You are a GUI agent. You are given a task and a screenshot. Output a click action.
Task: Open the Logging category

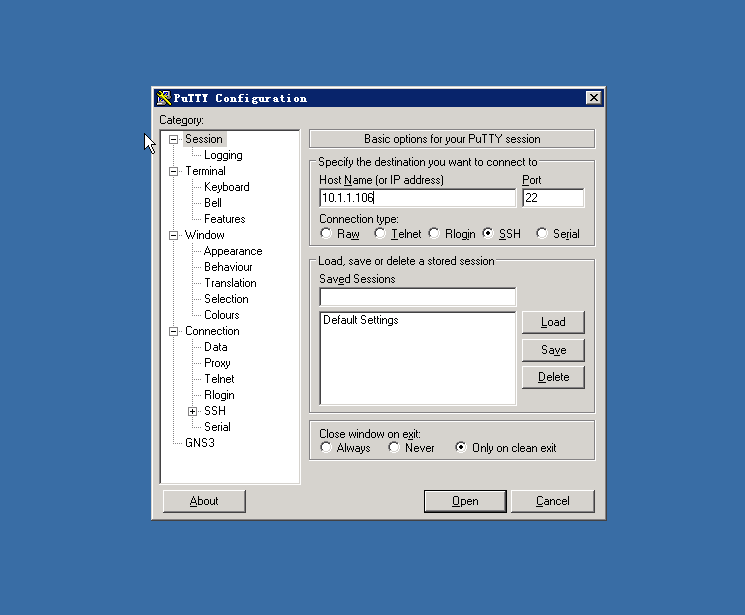(223, 155)
